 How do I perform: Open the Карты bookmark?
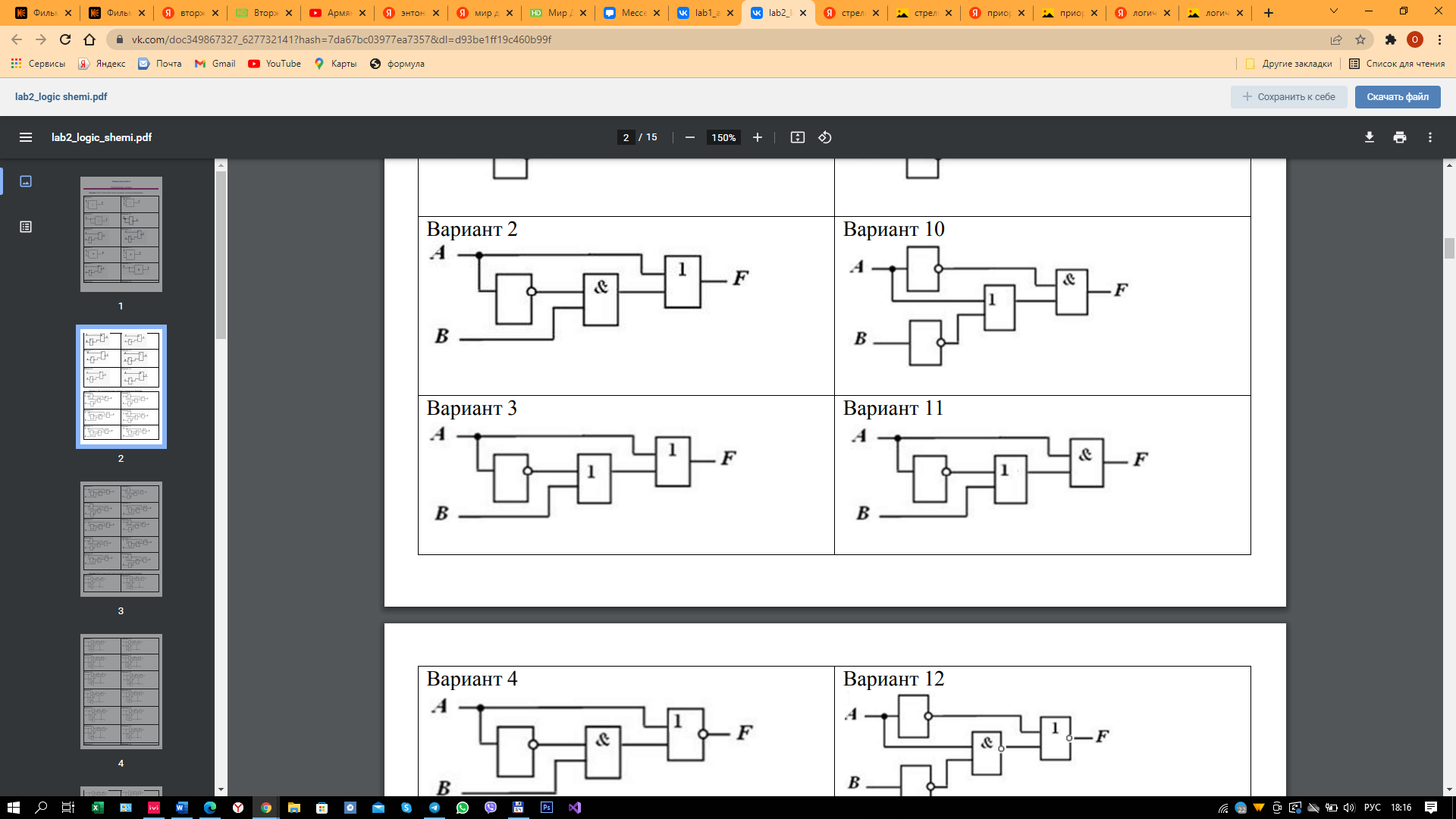(335, 64)
